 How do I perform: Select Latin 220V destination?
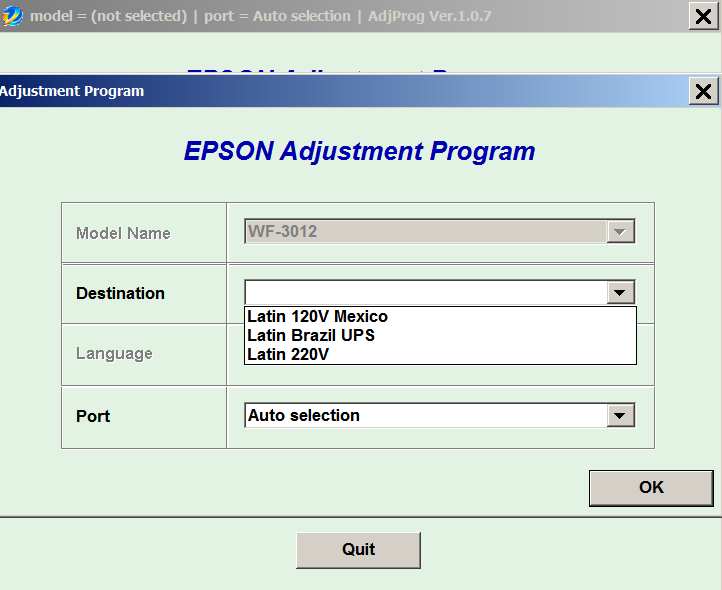(x=440, y=354)
